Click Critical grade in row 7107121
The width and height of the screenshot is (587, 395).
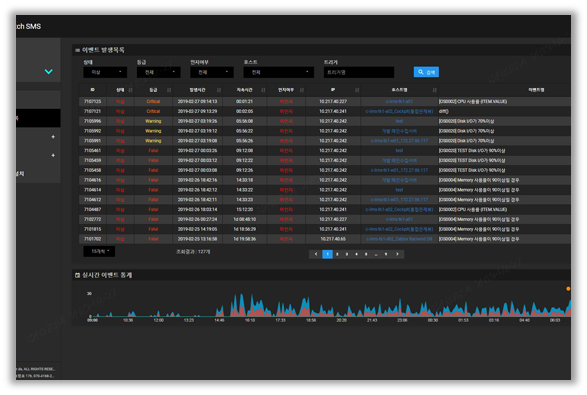(x=153, y=111)
